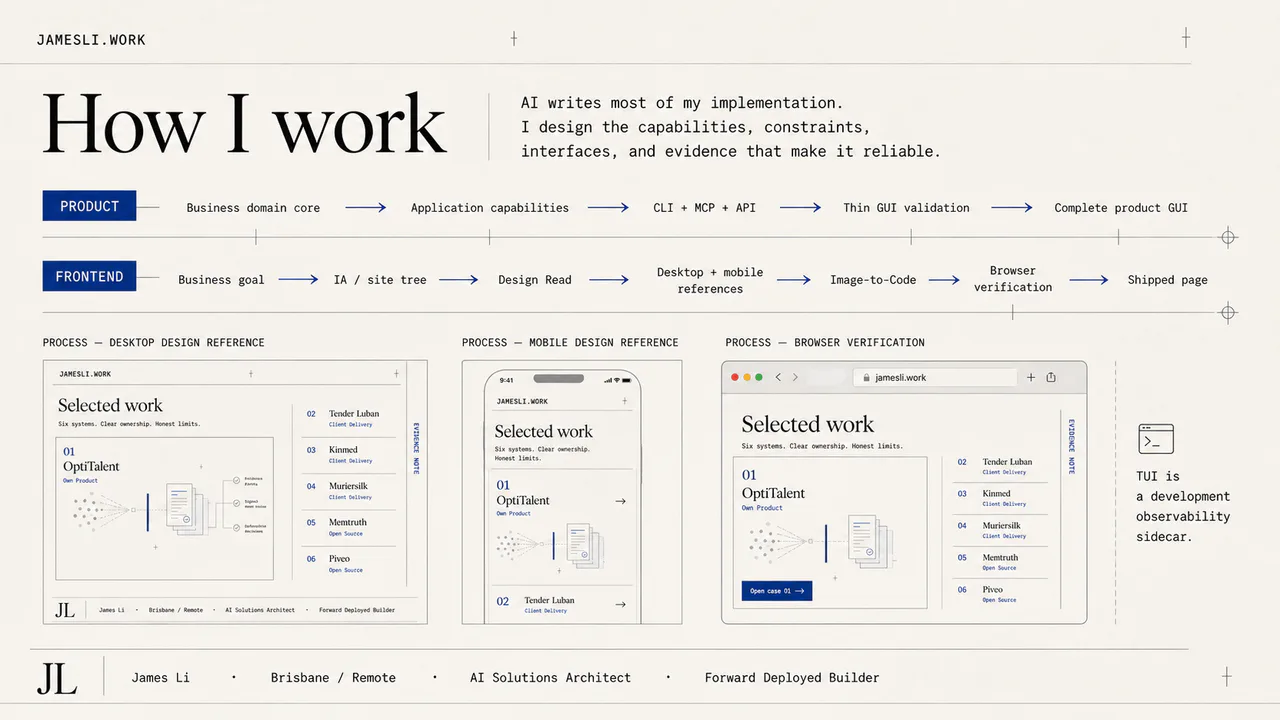The height and width of the screenshot is (720, 1280).
Task: Click the large JL monogram in the page footer
Action: coord(57,677)
